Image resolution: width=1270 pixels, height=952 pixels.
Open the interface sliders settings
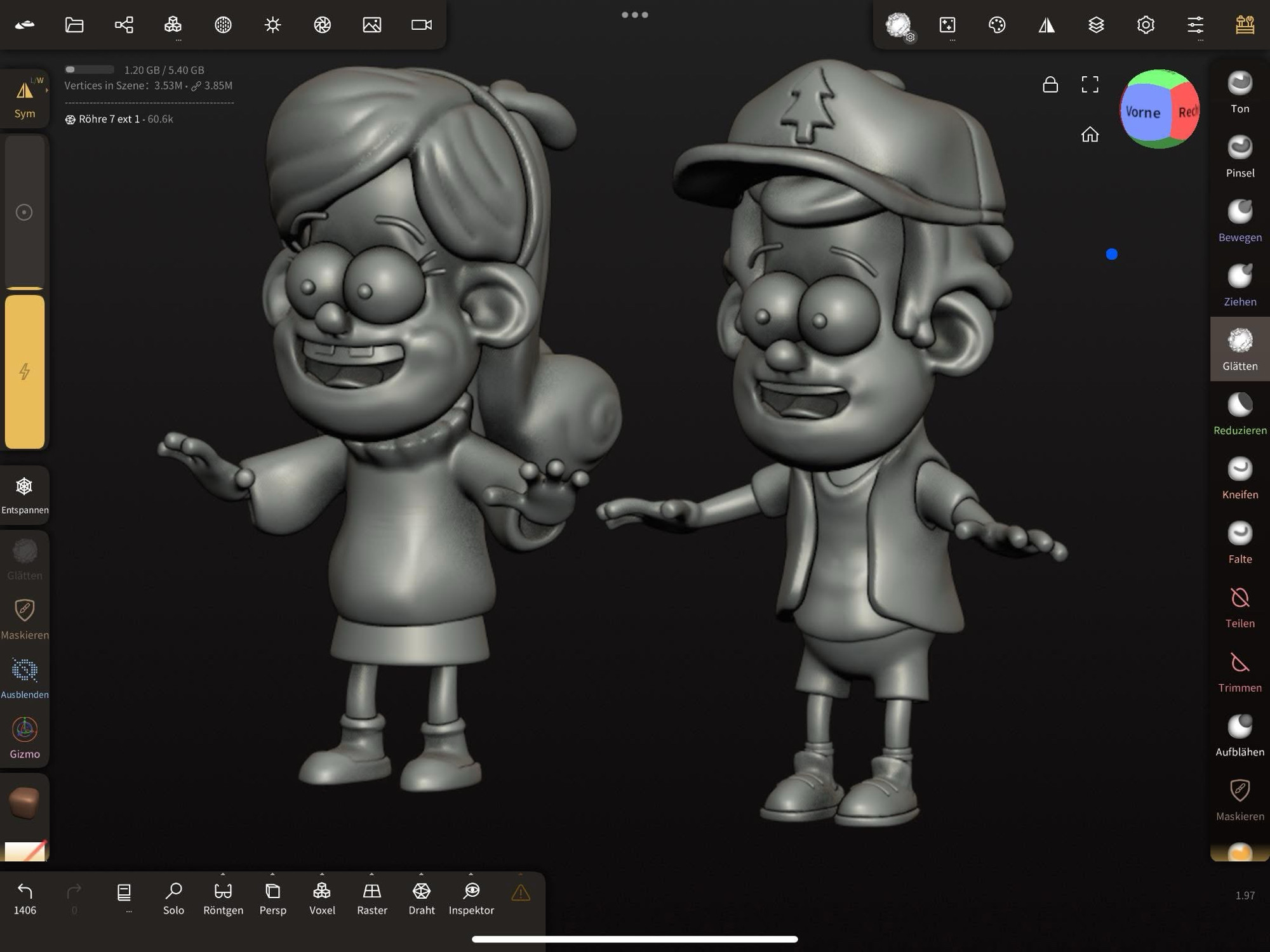click(1195, 25)
